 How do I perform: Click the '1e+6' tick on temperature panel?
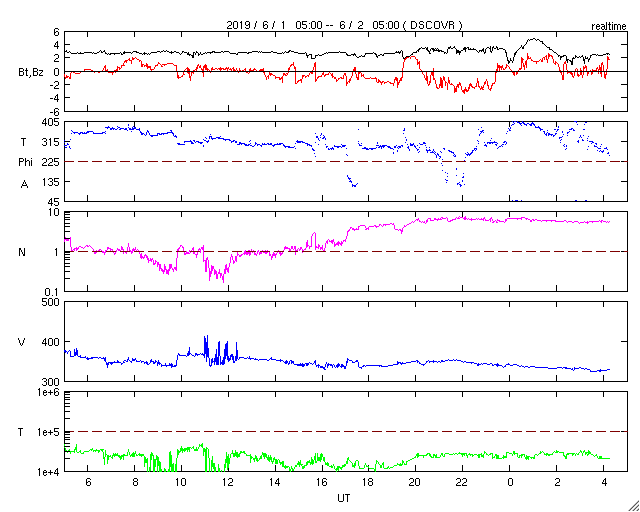[49, 392]
